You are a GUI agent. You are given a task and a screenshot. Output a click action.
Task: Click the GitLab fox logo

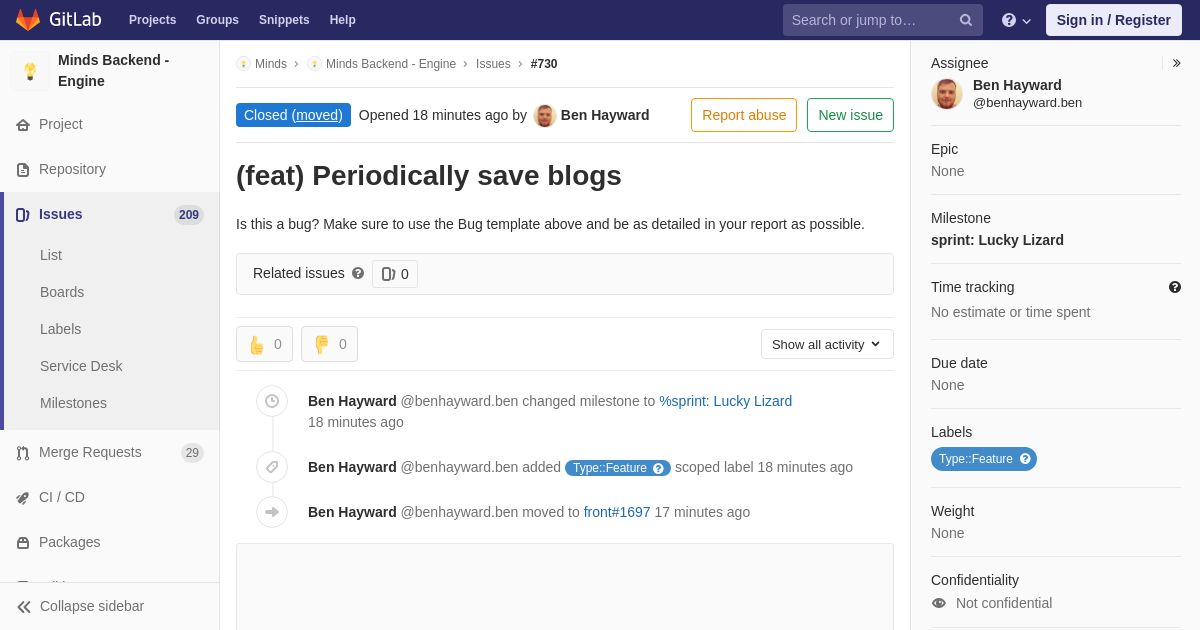pos(28,20)
